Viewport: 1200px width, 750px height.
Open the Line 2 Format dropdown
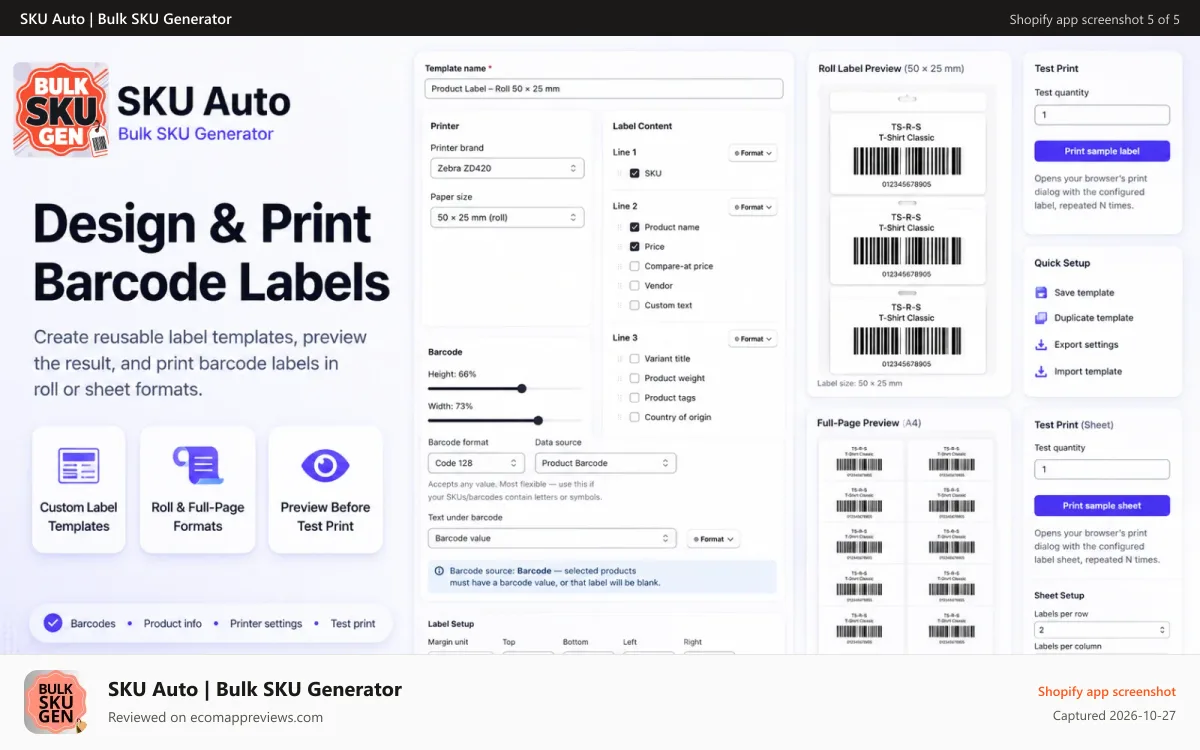752,207
